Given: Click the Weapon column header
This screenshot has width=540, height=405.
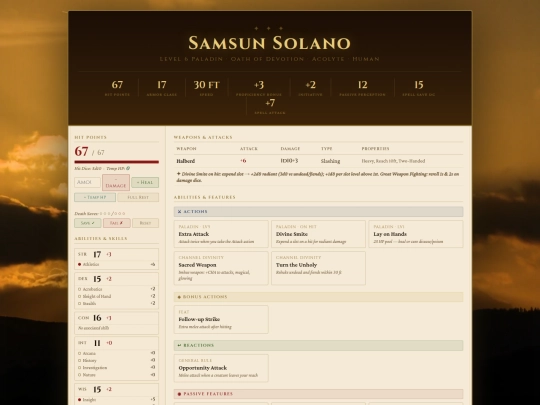Looking at the screenshot, I should coord(186,149).
